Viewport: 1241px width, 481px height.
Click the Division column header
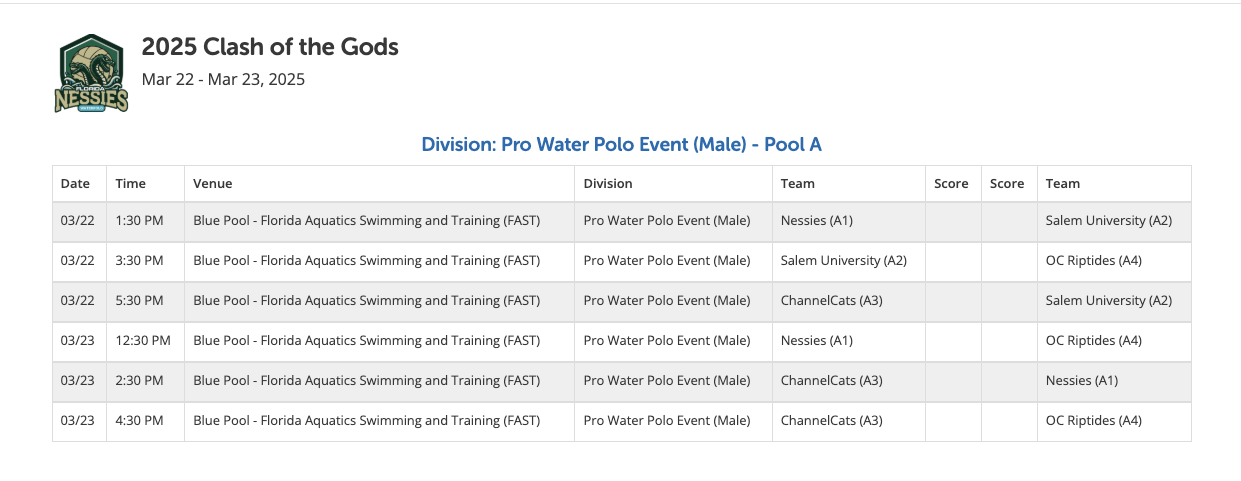tap(608, 183)
